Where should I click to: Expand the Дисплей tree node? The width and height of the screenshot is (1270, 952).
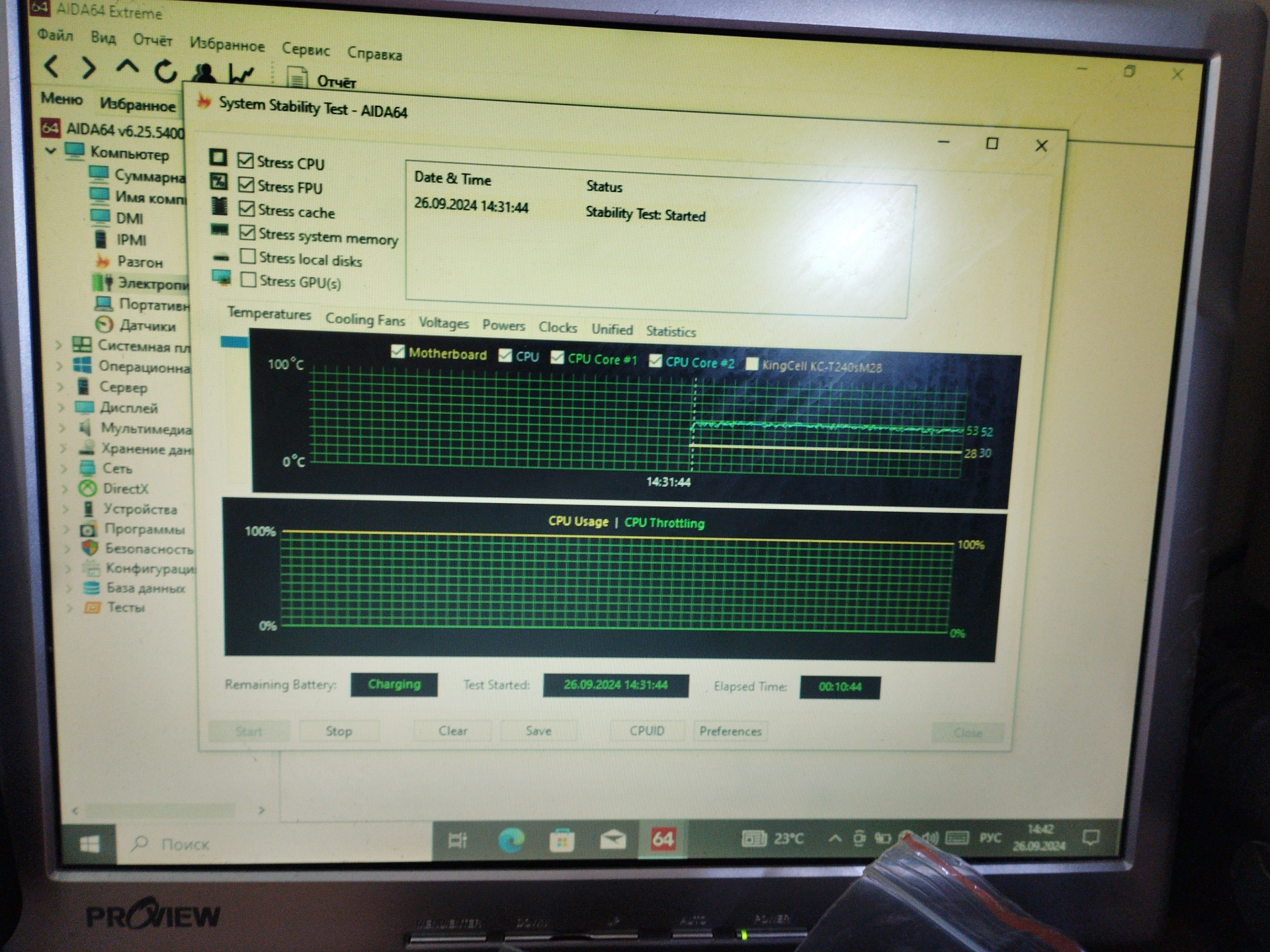[x=62, y=407]
